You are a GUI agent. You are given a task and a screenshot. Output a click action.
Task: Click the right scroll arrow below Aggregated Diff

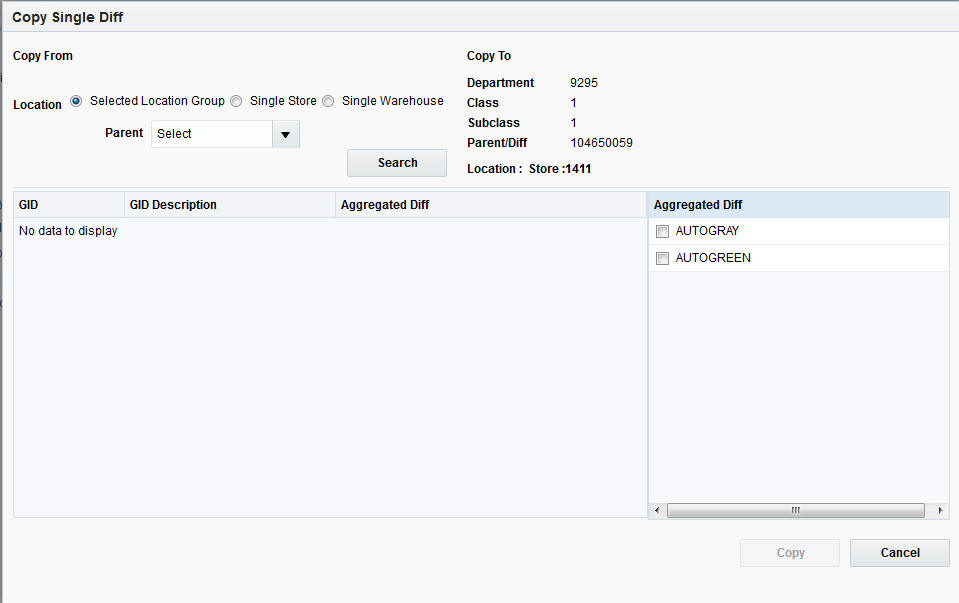coord(940,510)
